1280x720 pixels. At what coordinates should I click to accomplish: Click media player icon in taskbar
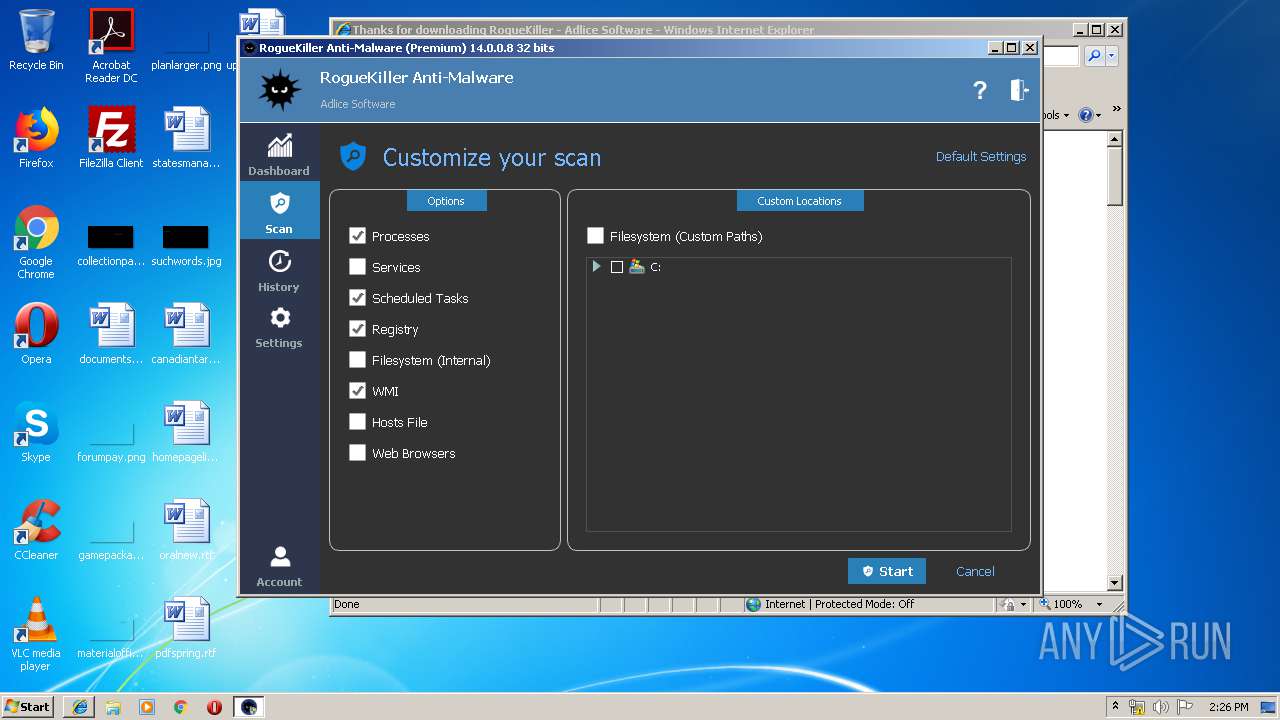pos(147,707)
